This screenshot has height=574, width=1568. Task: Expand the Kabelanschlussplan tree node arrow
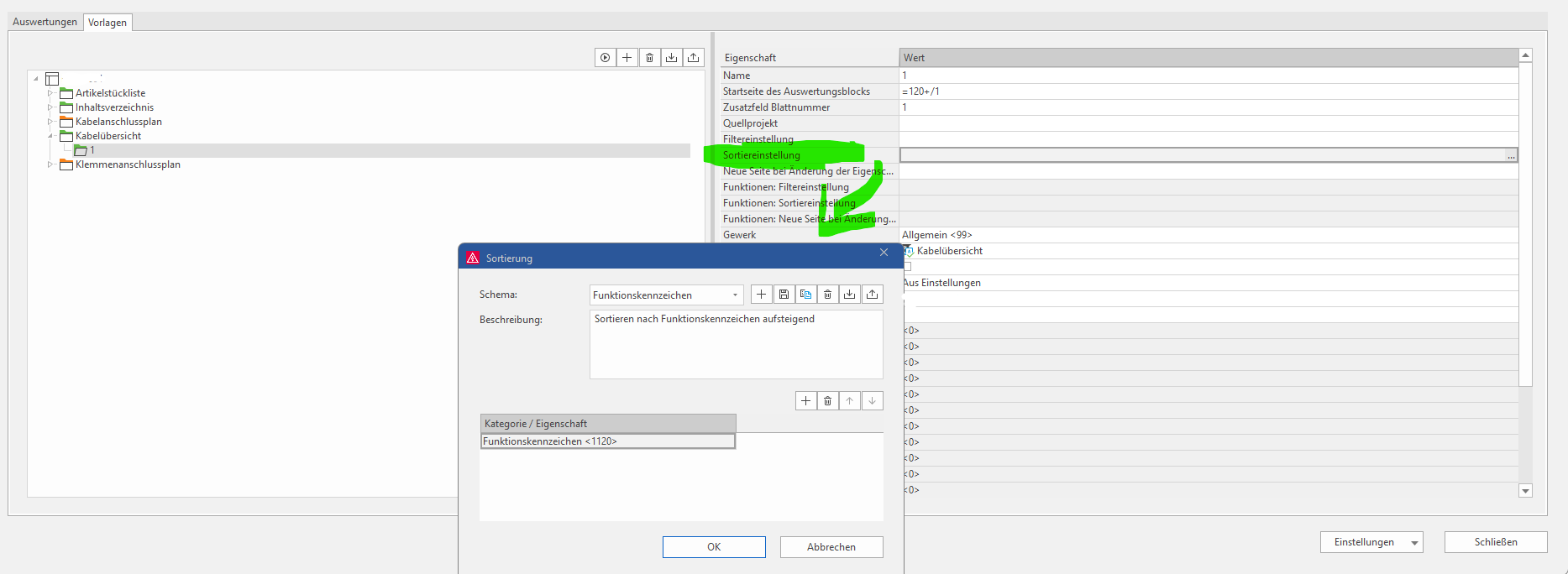tap(50, 122)
